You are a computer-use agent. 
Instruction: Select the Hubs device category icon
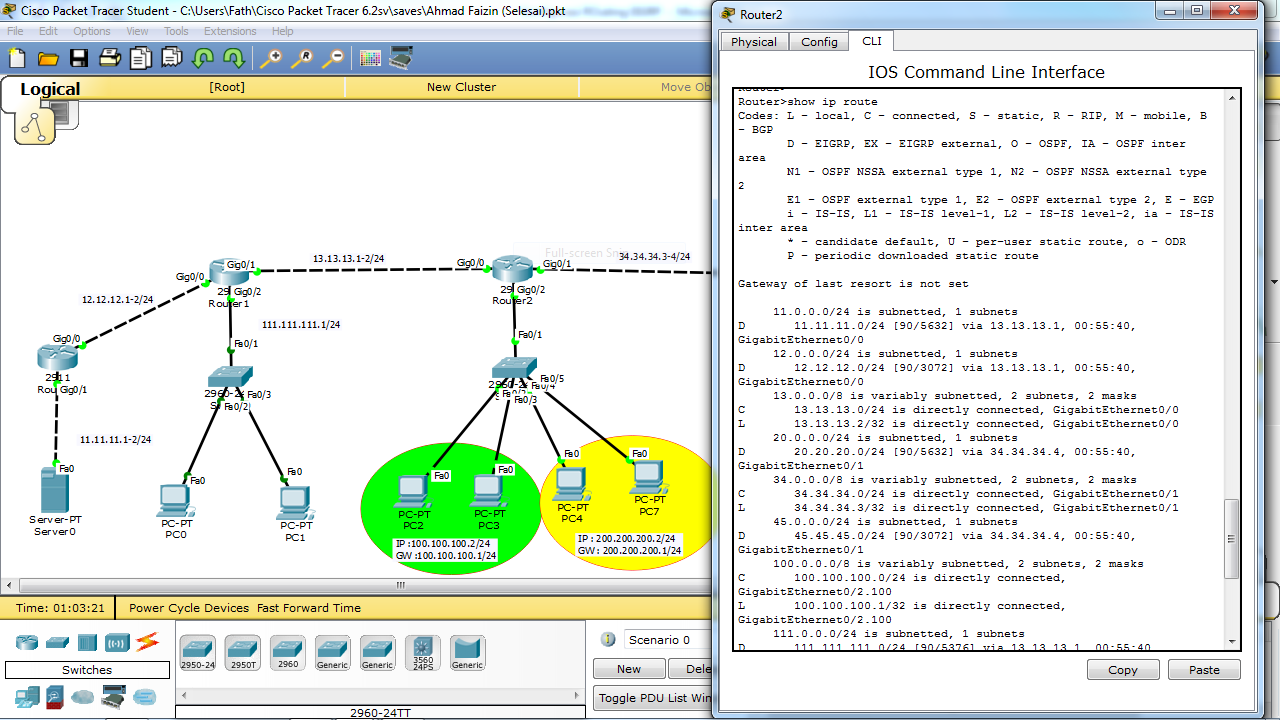[87, 642]
